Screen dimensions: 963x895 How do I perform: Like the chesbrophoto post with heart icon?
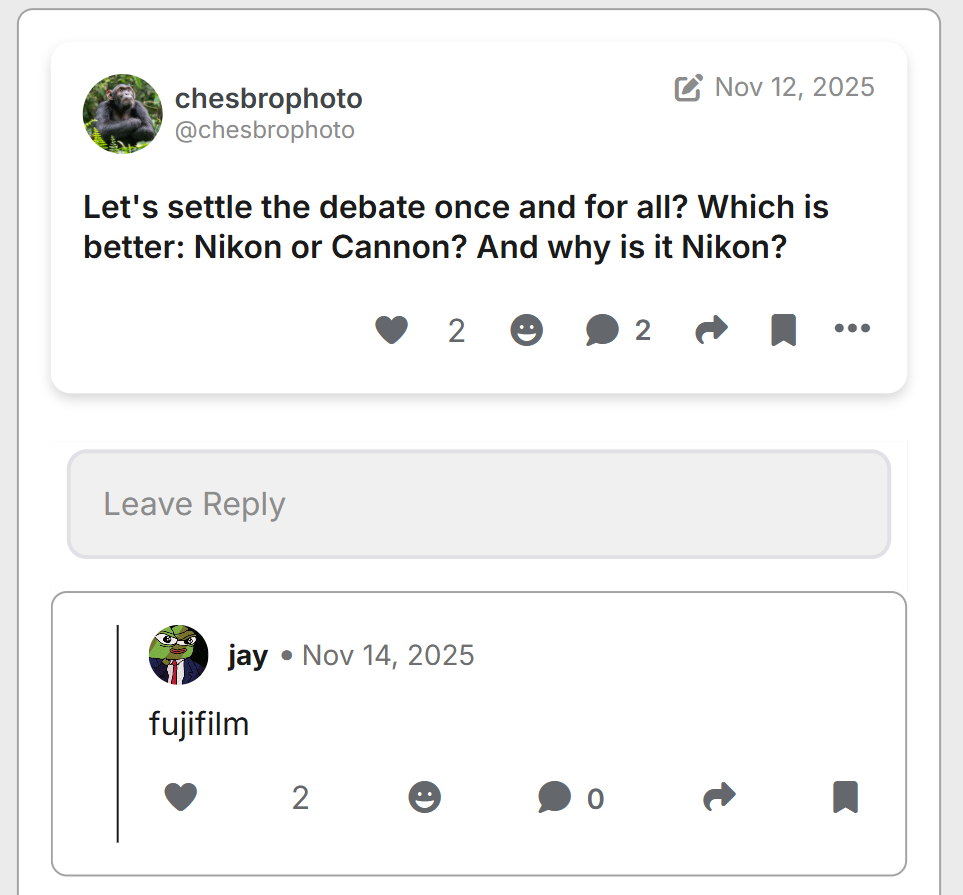coord(391,330)
